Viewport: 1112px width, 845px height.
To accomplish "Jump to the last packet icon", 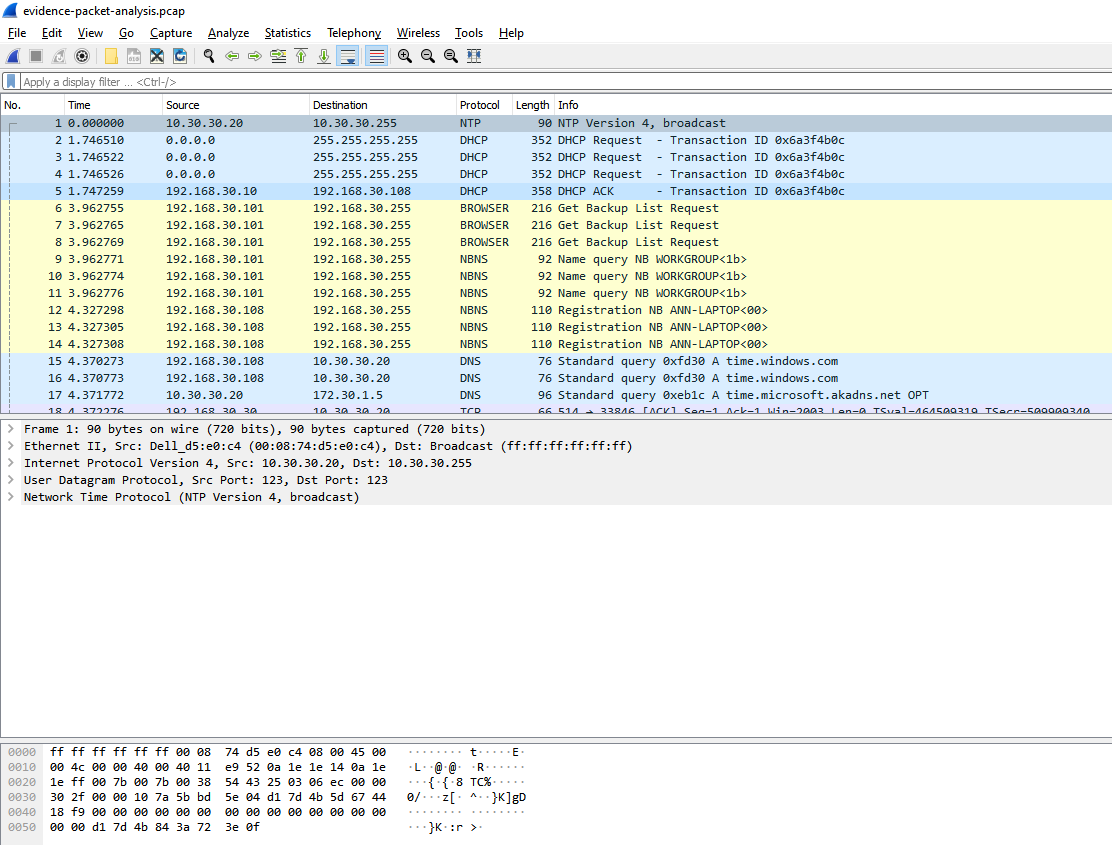I will [x=324, y=56].
